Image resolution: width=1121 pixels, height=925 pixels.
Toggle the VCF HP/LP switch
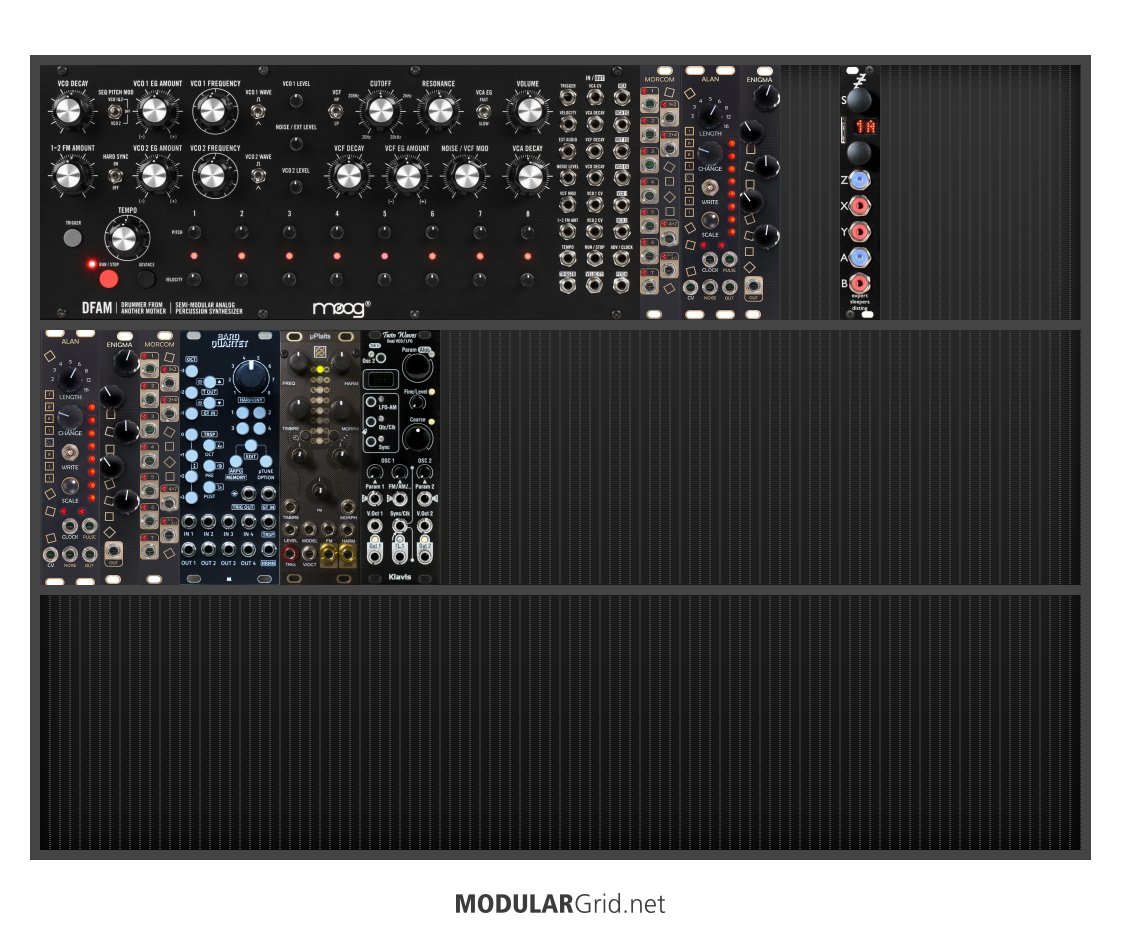pyautogui.click(x=336, y=111)
